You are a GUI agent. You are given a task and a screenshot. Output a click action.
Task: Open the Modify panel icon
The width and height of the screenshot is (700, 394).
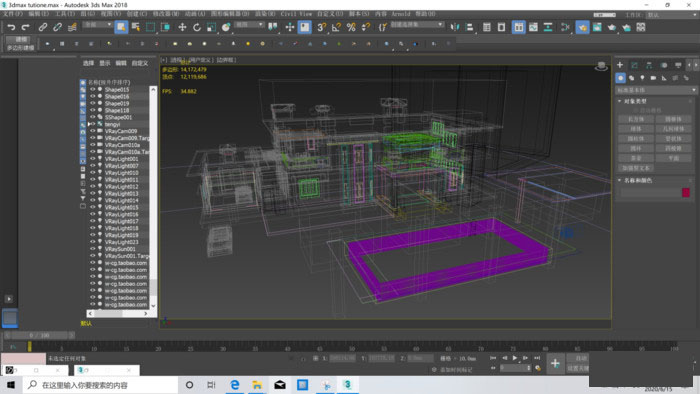[634, 65]
